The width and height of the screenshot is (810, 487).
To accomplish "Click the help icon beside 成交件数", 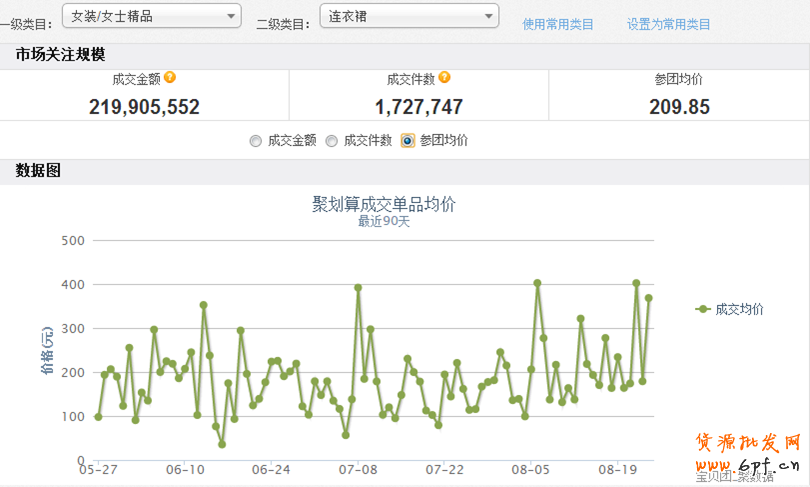I will coord(444,78).
